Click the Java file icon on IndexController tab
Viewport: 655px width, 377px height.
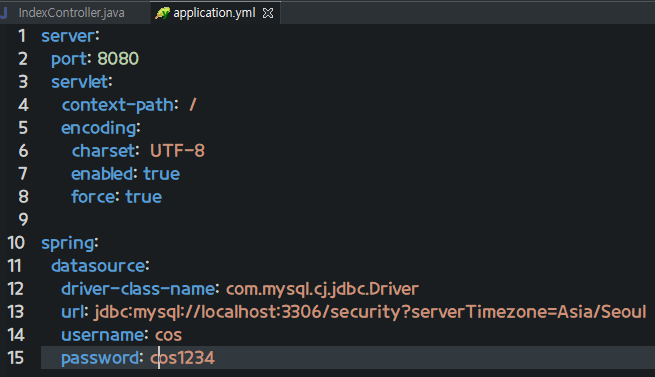coord(4,13)
